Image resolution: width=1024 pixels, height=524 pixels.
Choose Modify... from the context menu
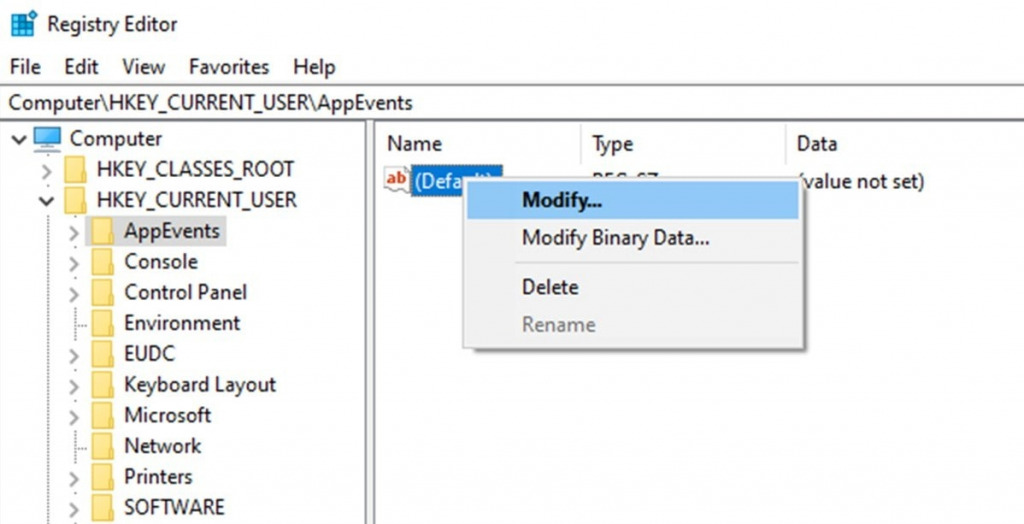point(562,200)
